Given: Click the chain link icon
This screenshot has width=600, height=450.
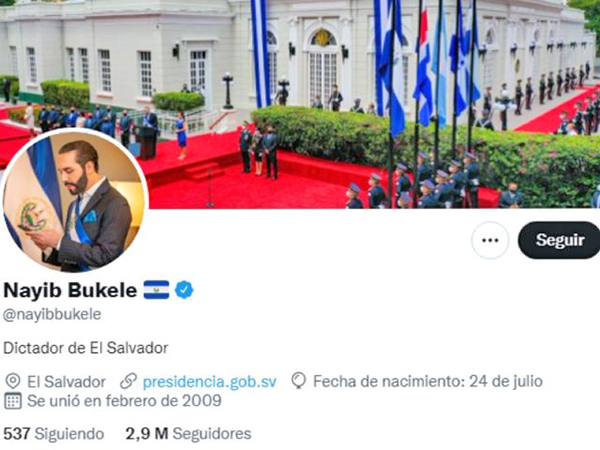Looking at the screenshot, I should point(128,382).
